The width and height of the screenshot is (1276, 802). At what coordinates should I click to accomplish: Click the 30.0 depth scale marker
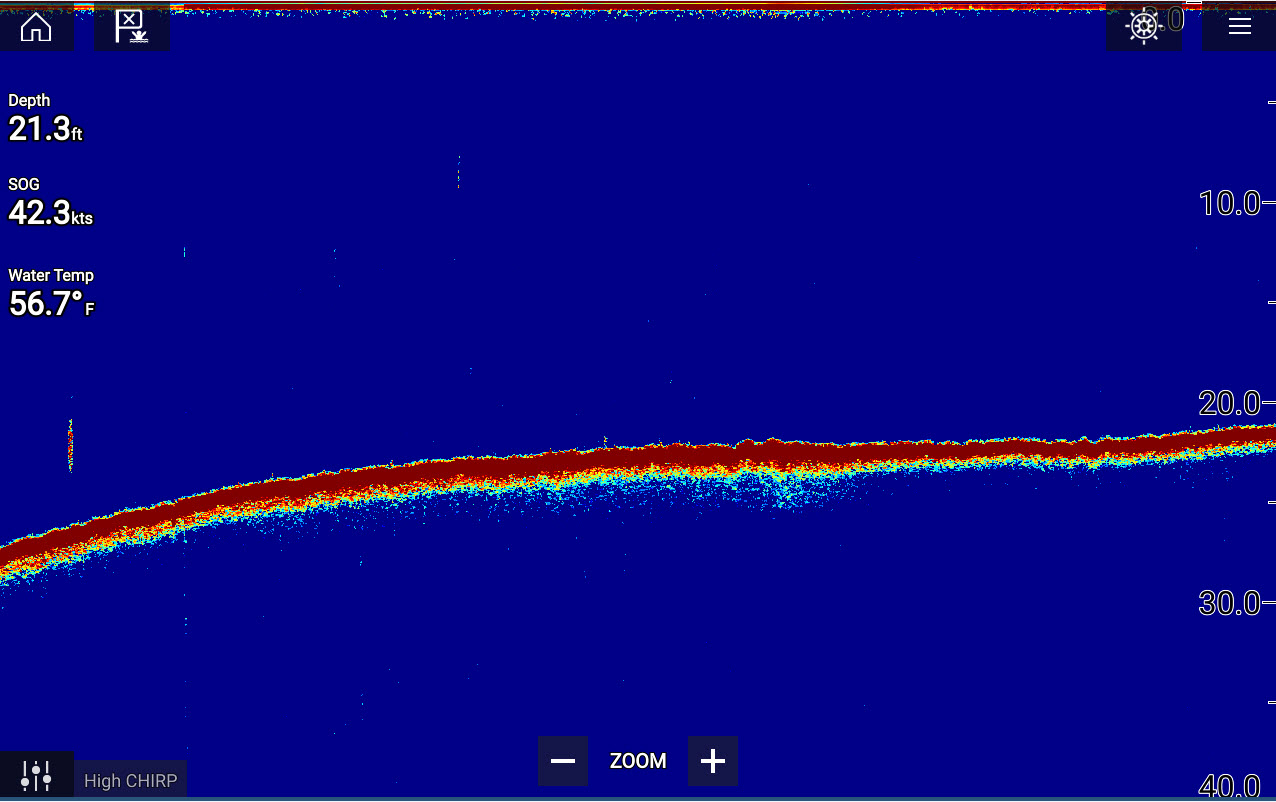(1229, 603)
